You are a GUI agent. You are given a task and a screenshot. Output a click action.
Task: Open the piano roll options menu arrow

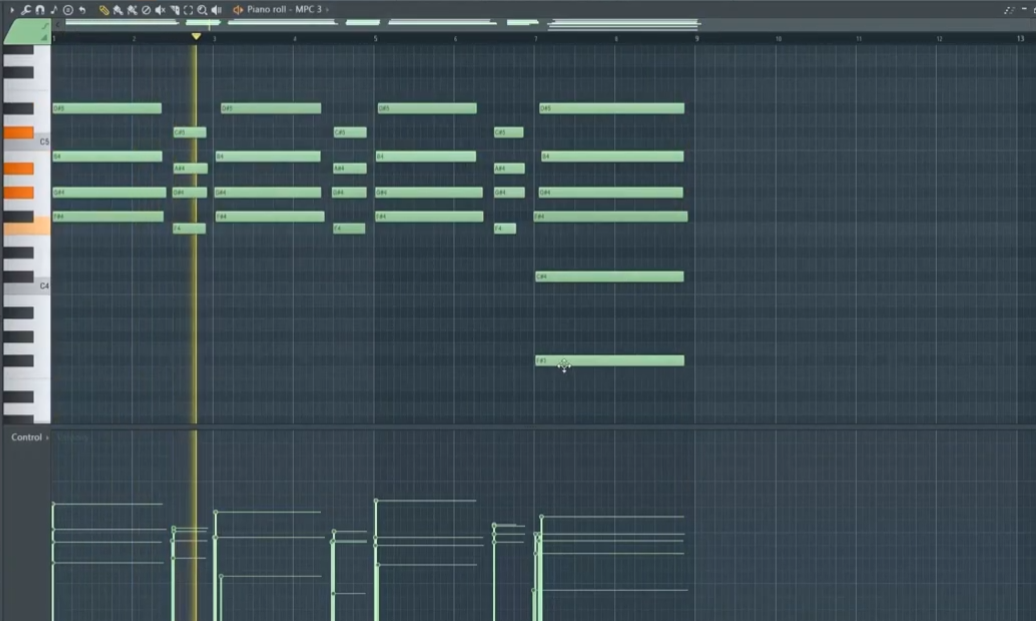tap(12, 10)
